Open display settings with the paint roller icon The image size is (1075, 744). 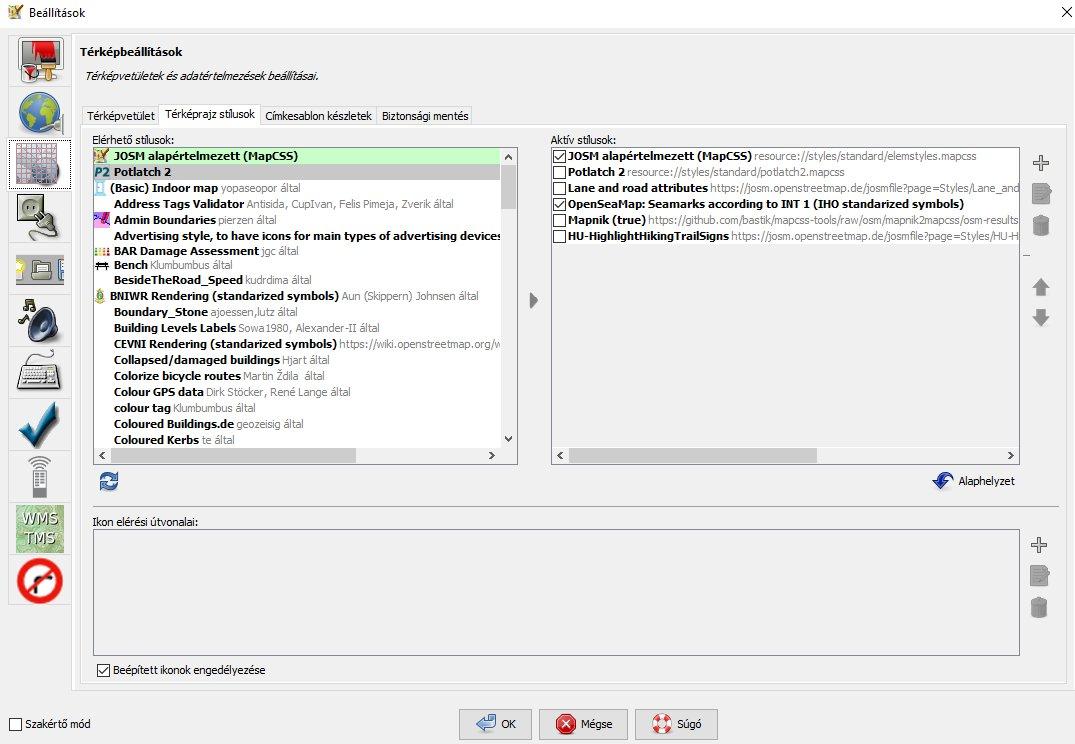[40, 60]
